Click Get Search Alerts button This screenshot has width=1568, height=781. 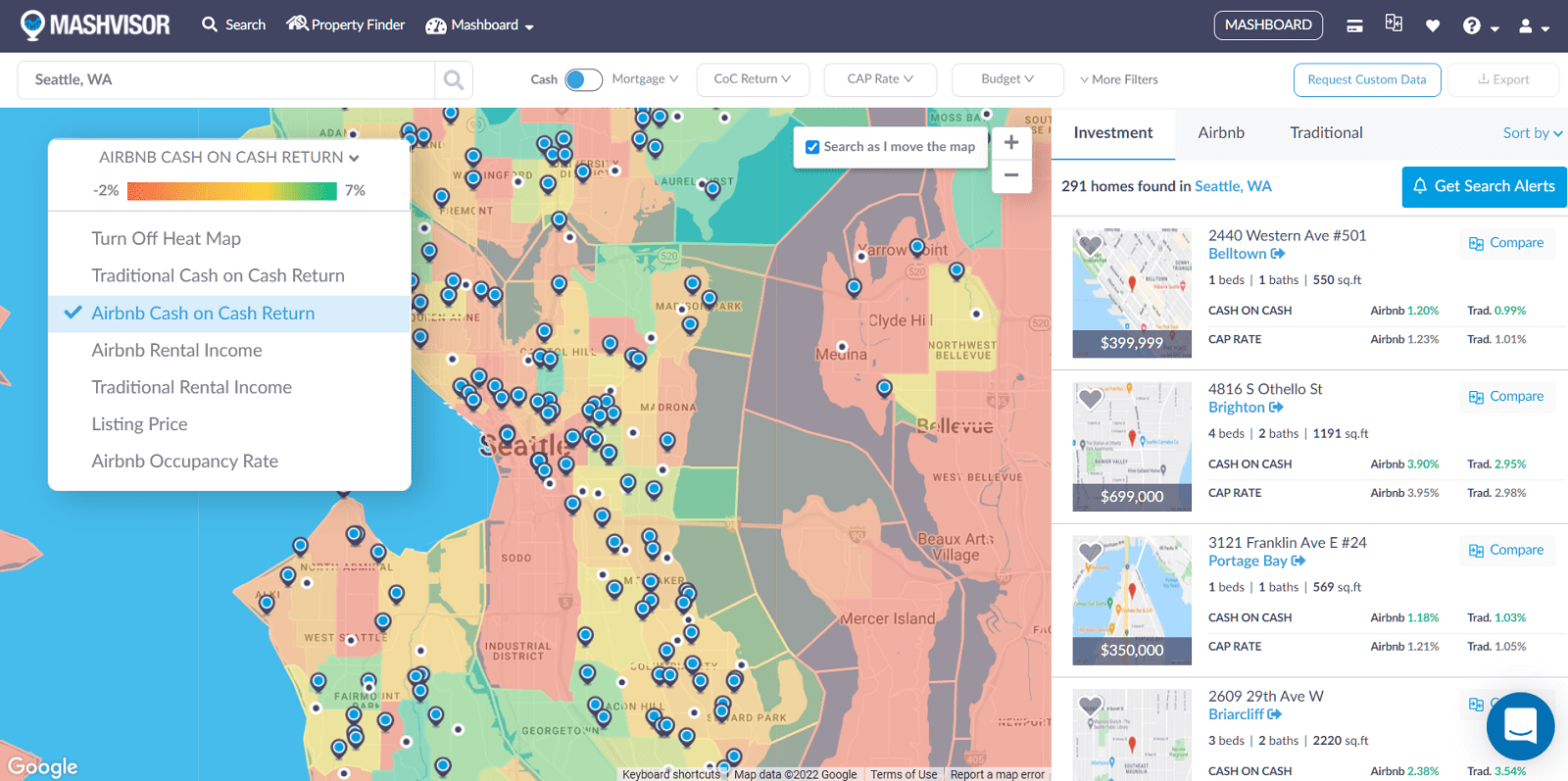point(1484,186)
